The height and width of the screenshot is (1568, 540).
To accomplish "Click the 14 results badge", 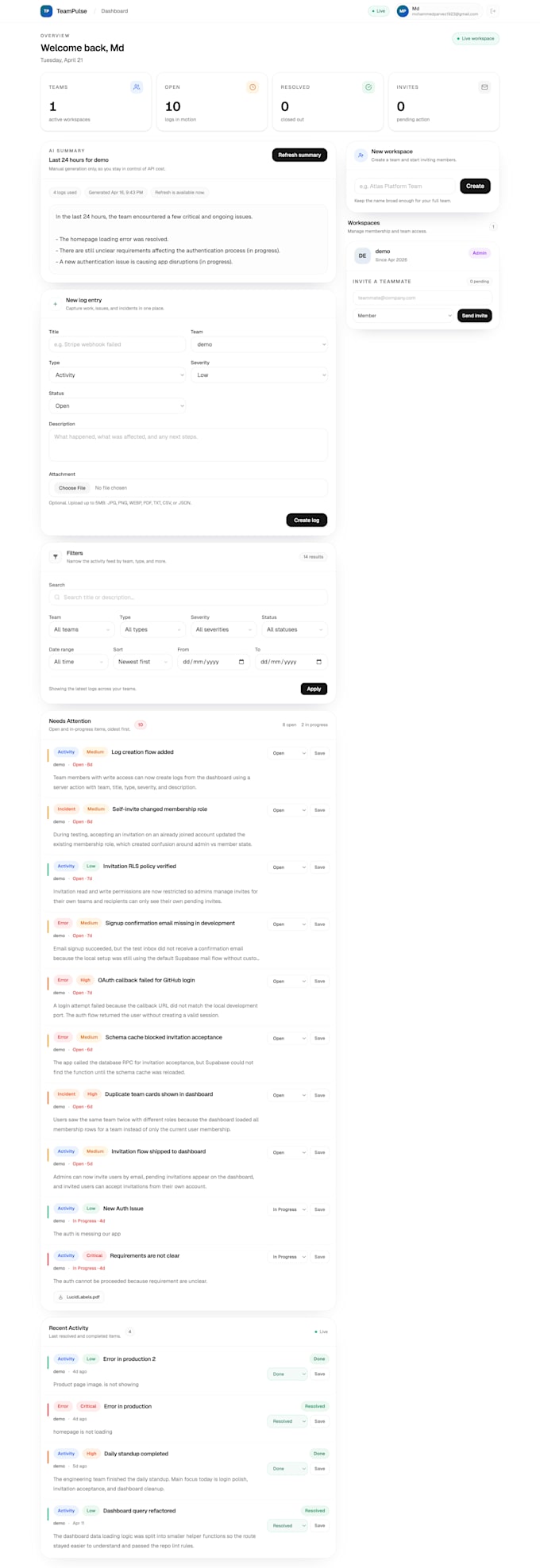I will 313,557.
